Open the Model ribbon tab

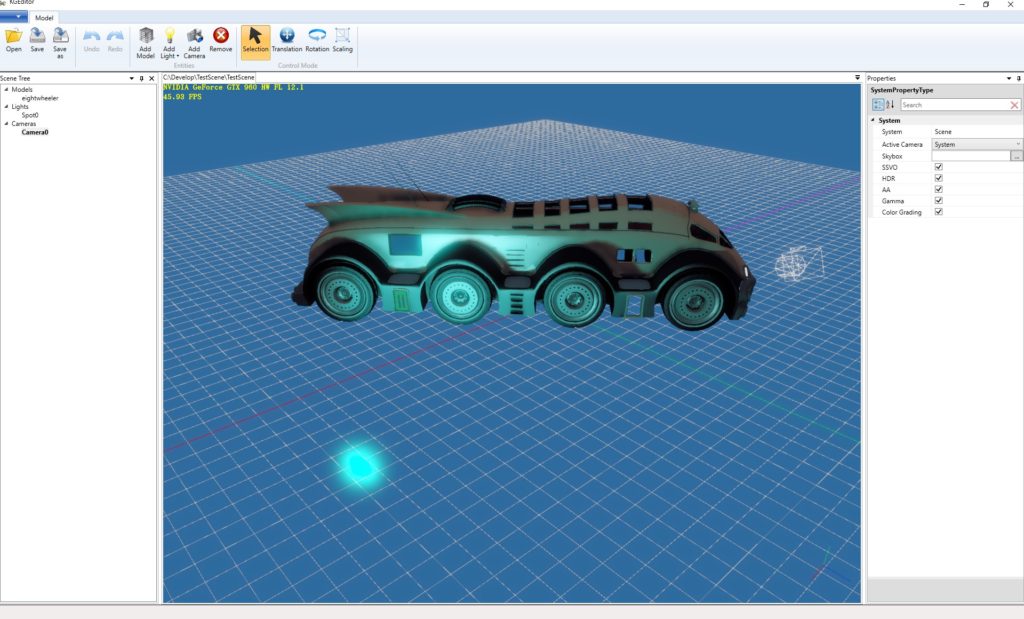pos(44,18)
